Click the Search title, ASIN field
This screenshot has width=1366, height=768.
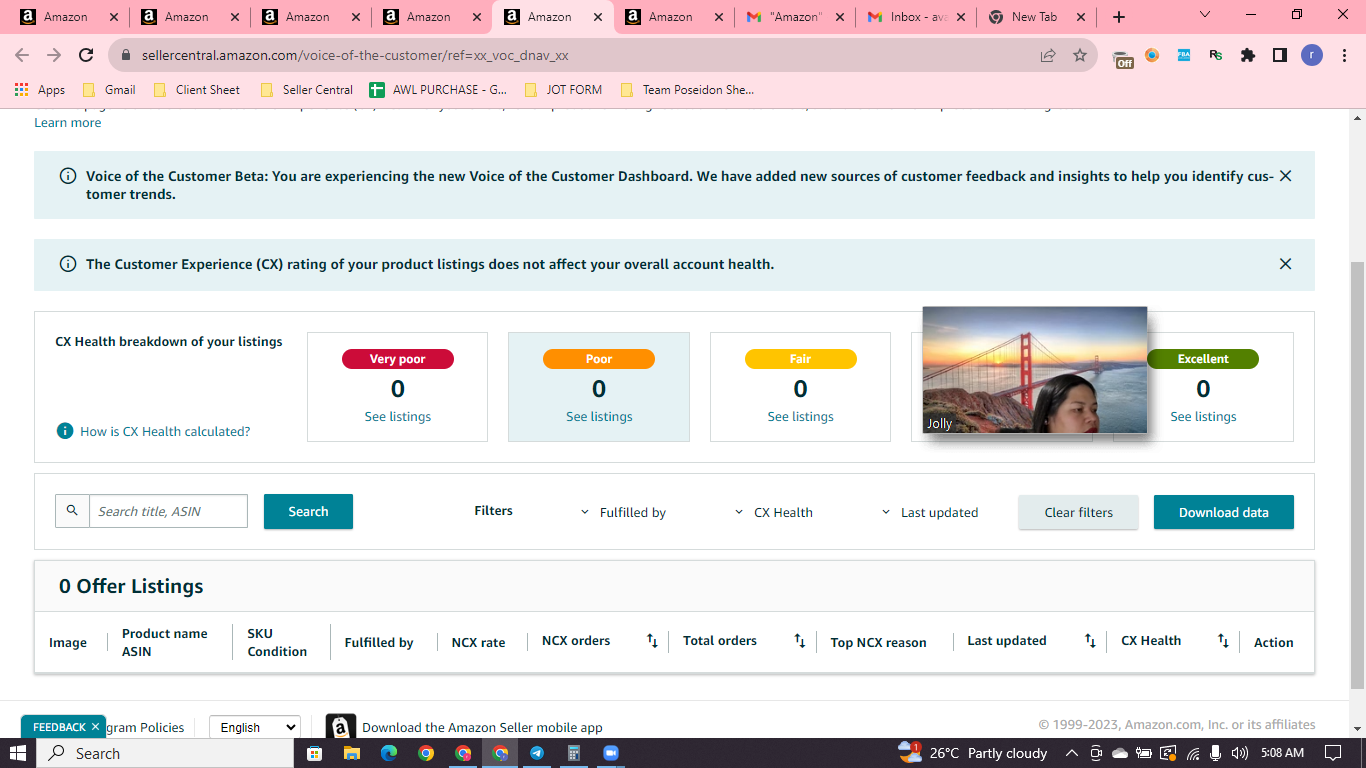pos(168,511)
